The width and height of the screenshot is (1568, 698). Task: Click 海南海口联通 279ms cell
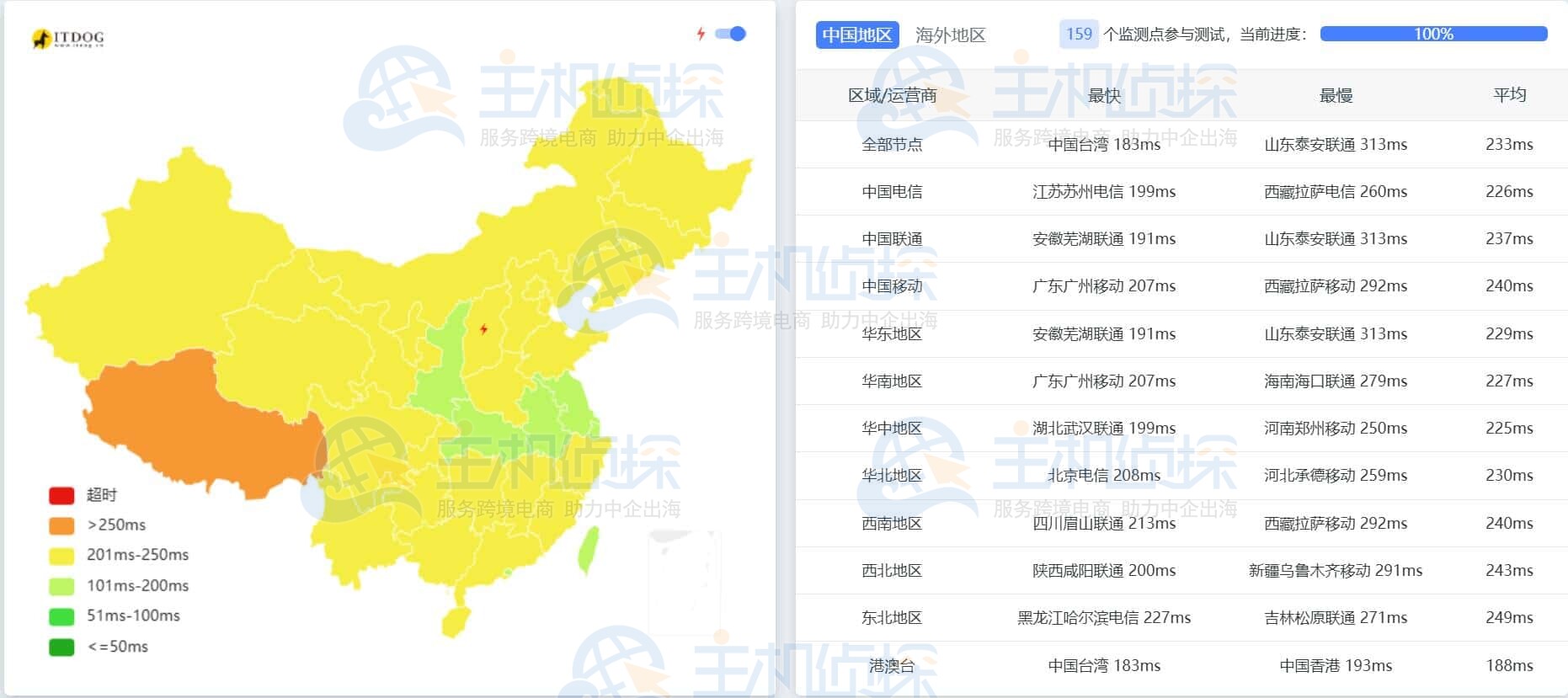point(1336,381)
